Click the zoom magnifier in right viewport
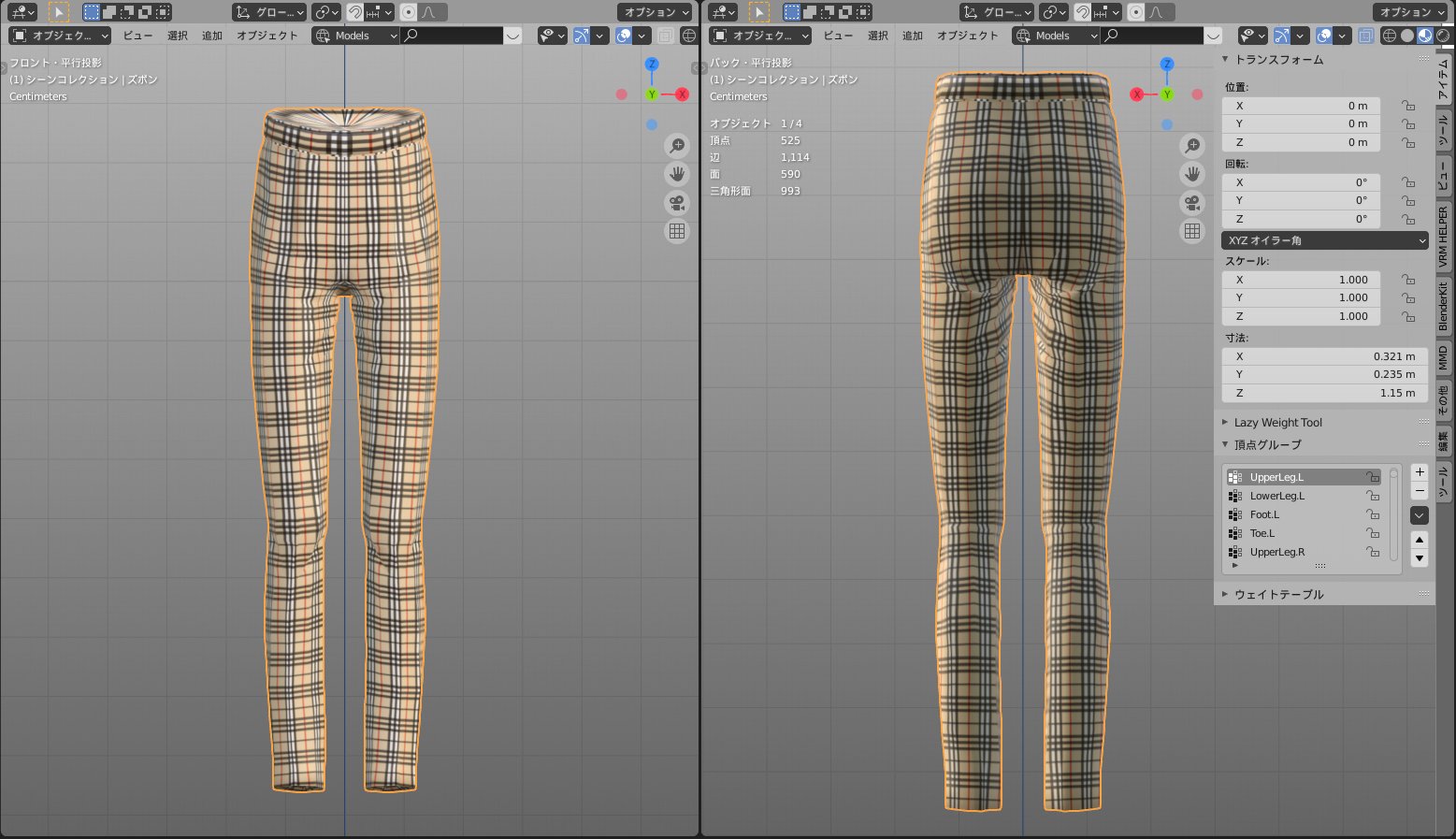 point(1192,146)
